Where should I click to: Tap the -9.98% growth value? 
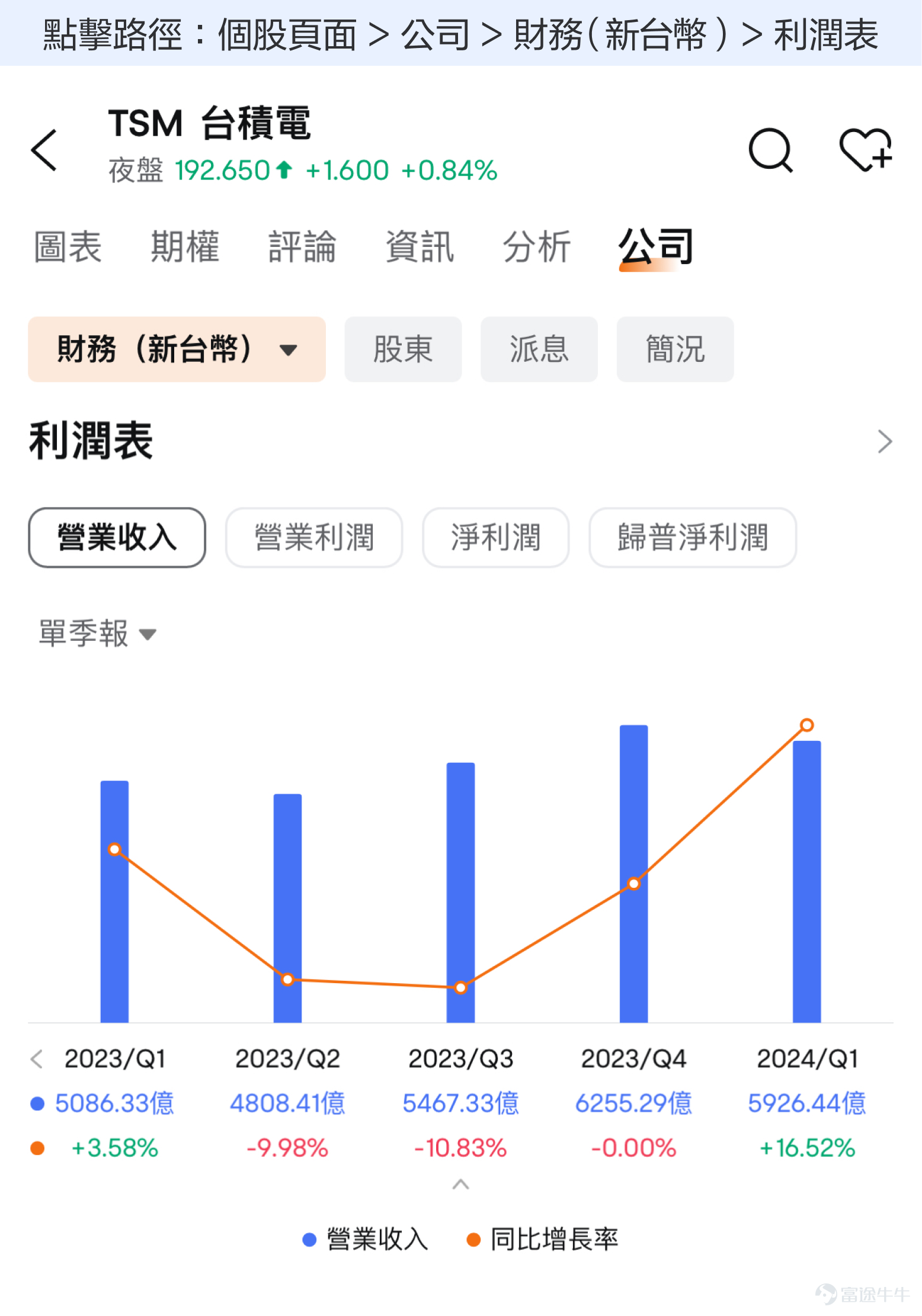(x=287, y=1148)
